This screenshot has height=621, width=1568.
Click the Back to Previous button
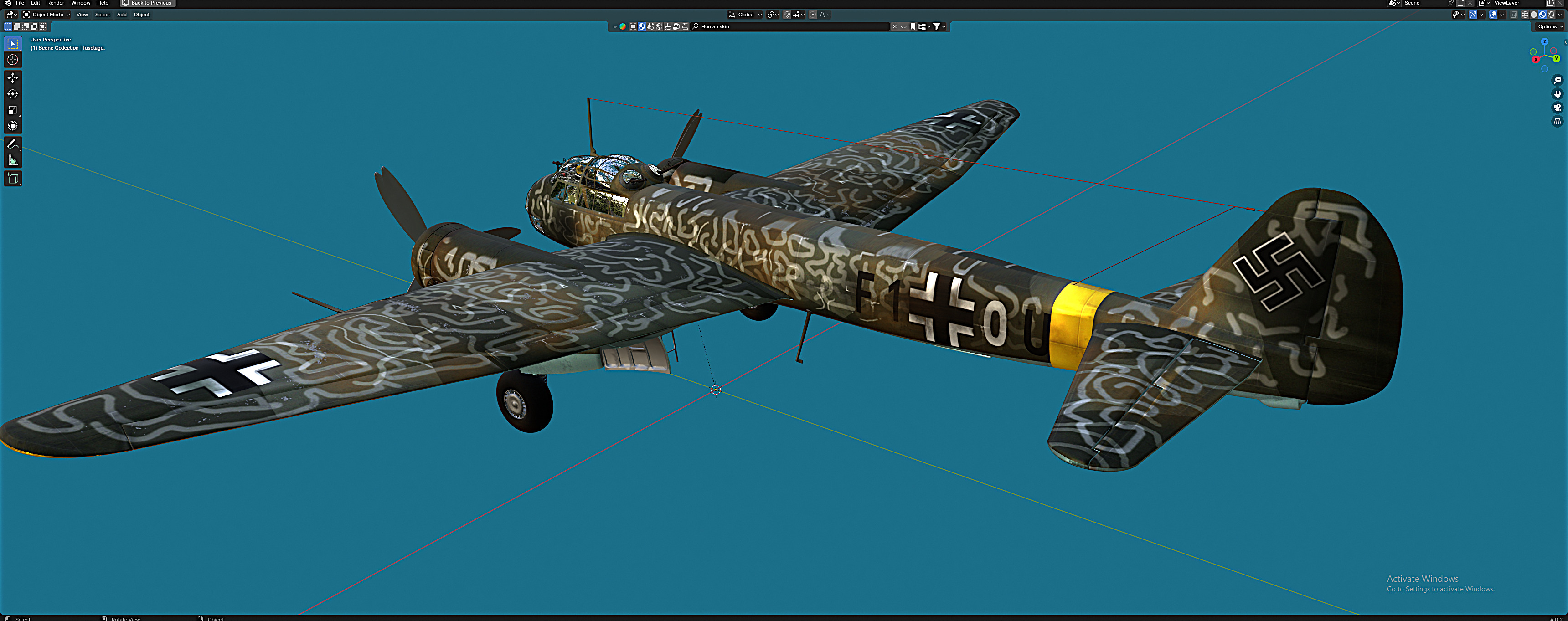pyautogui.click(x=147, y=3)
